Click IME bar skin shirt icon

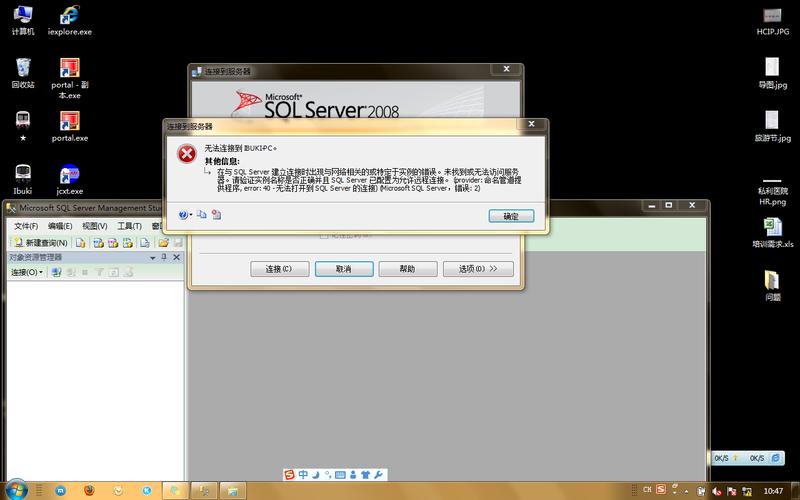point(365,475)
